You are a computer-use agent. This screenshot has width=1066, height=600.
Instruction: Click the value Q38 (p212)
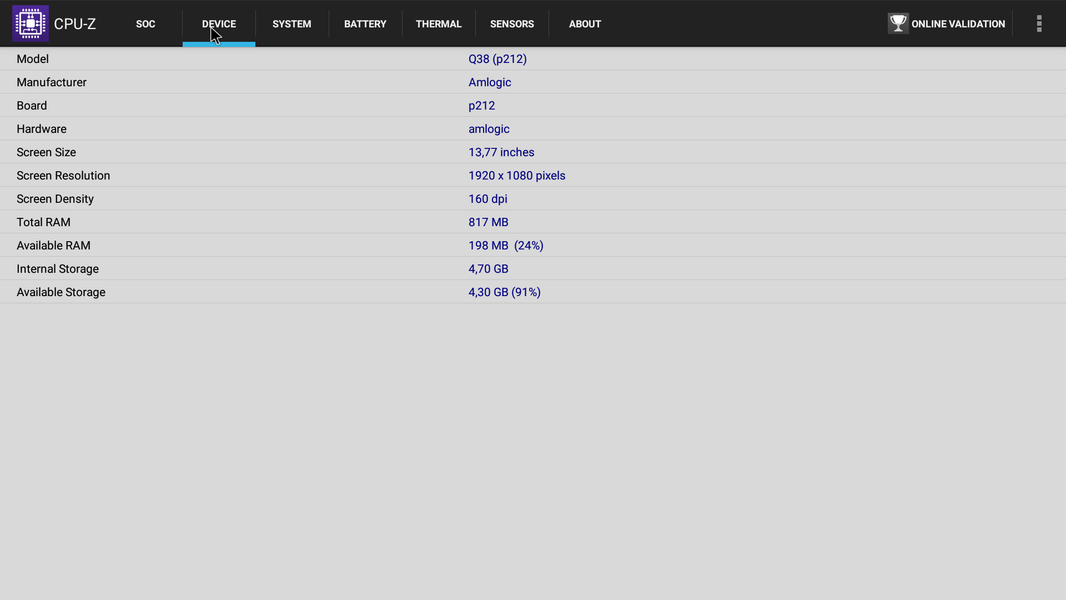(498, 59)
